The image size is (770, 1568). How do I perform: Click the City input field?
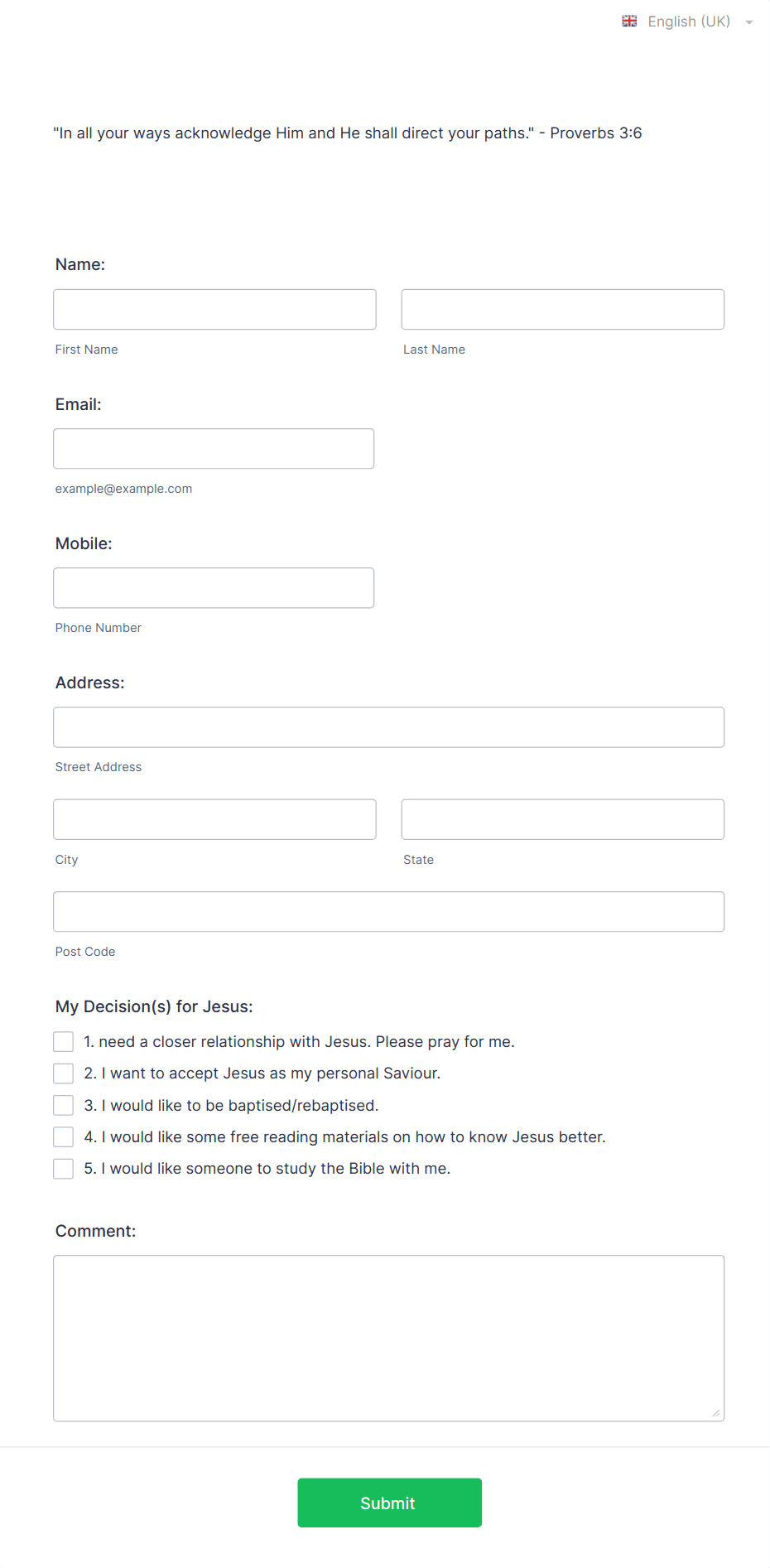coord(214,819)
